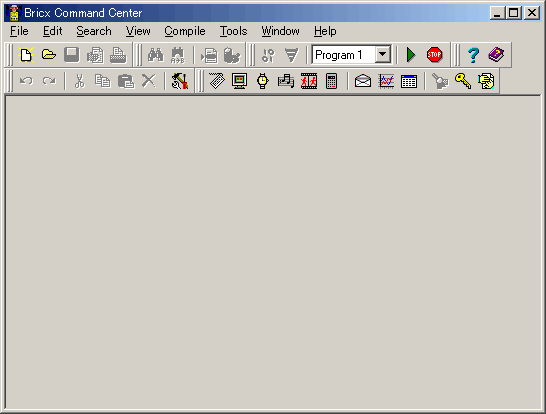The image size is (546, 414).
Task: Open a file with folder icon
Action: tap(49, 55)
